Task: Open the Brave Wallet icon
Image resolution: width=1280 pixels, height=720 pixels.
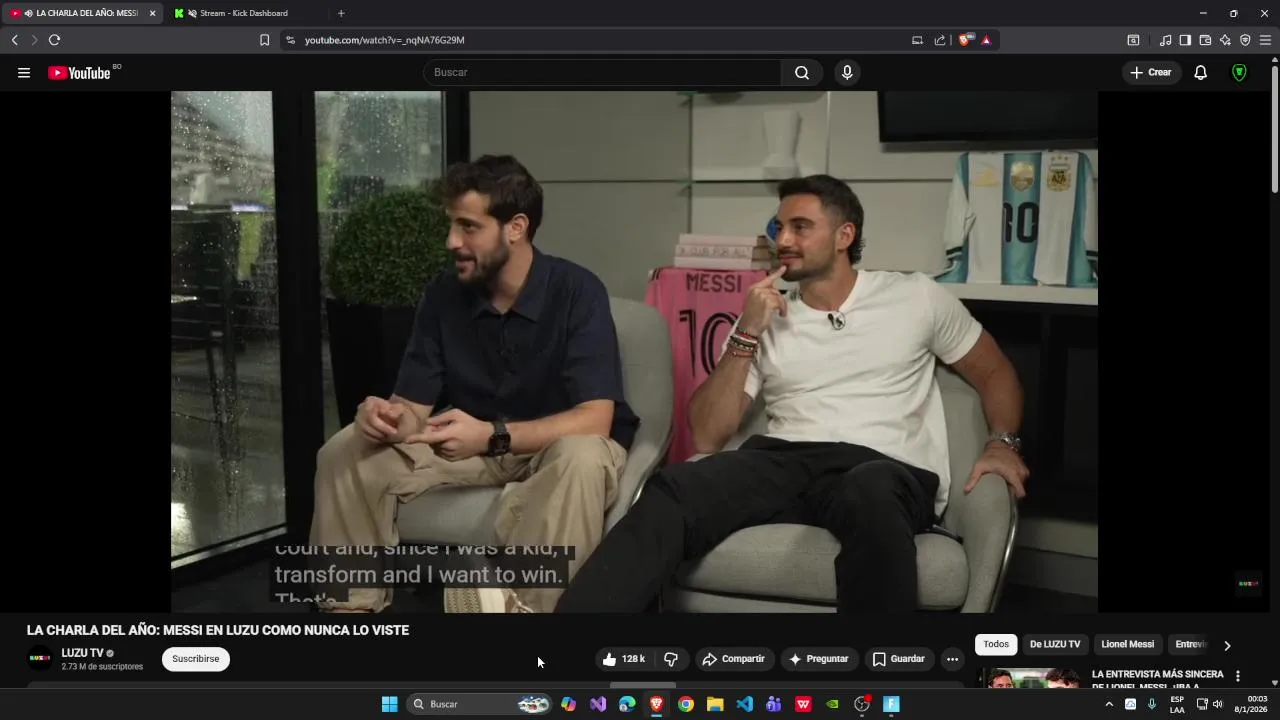Action: coord(1205,40)
